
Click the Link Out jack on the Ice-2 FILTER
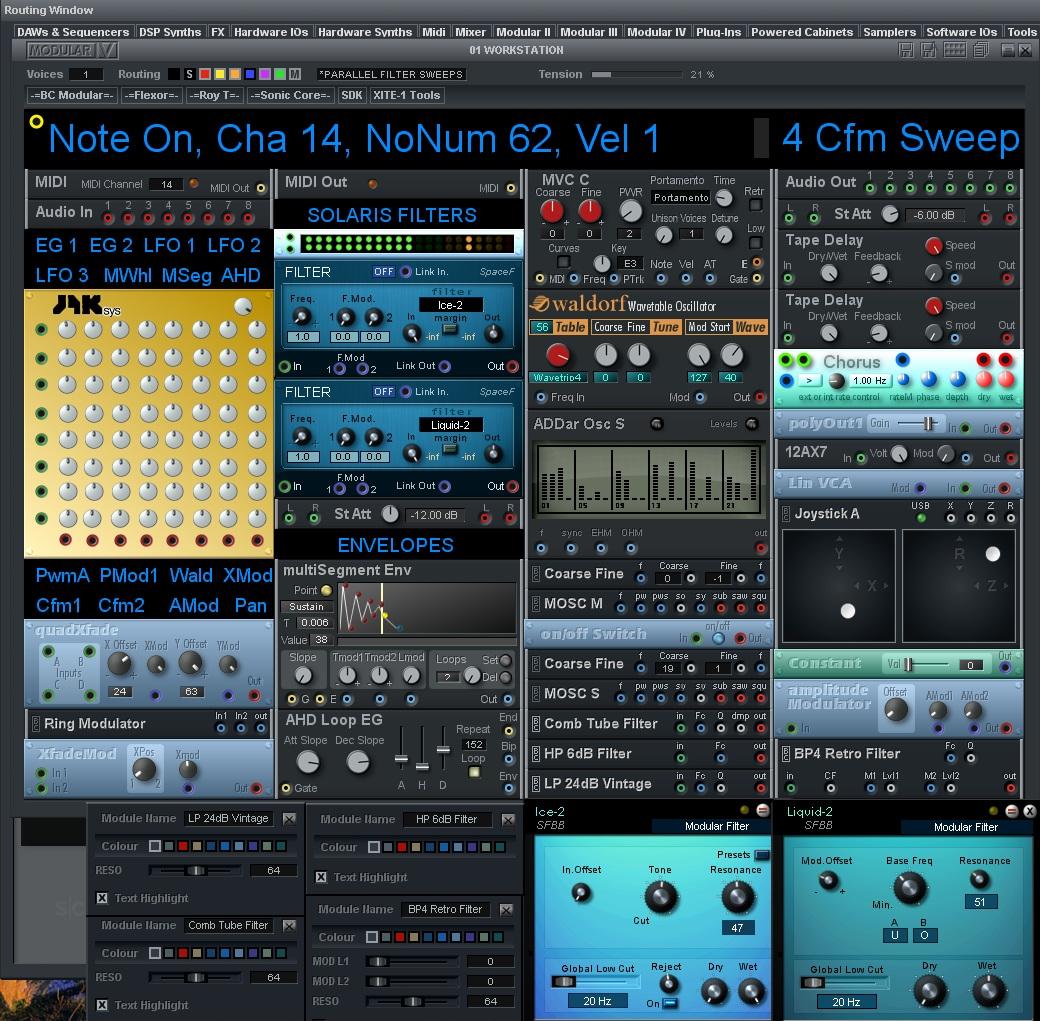point(444,366)
